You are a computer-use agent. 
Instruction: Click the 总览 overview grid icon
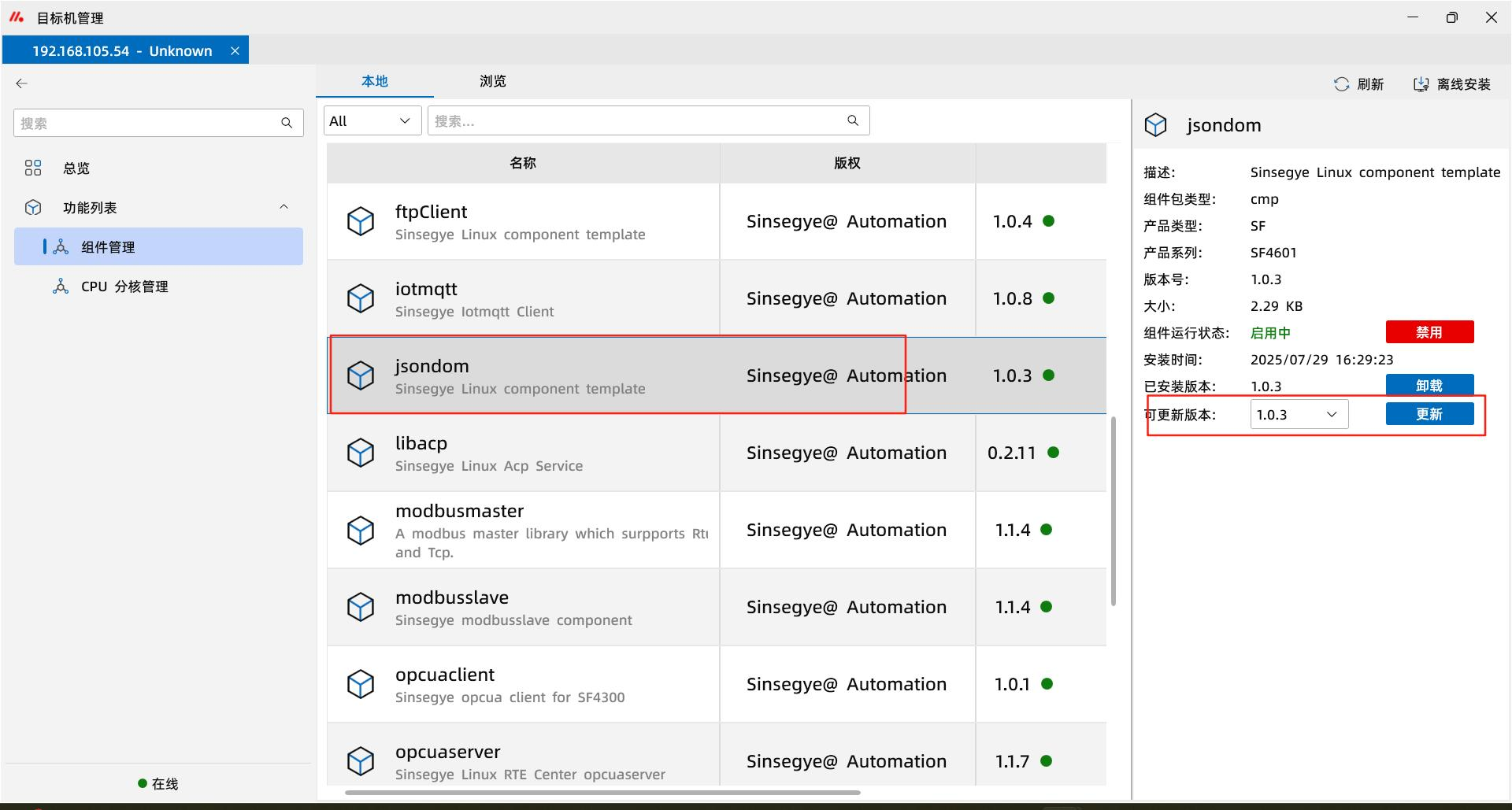[33, 168]
